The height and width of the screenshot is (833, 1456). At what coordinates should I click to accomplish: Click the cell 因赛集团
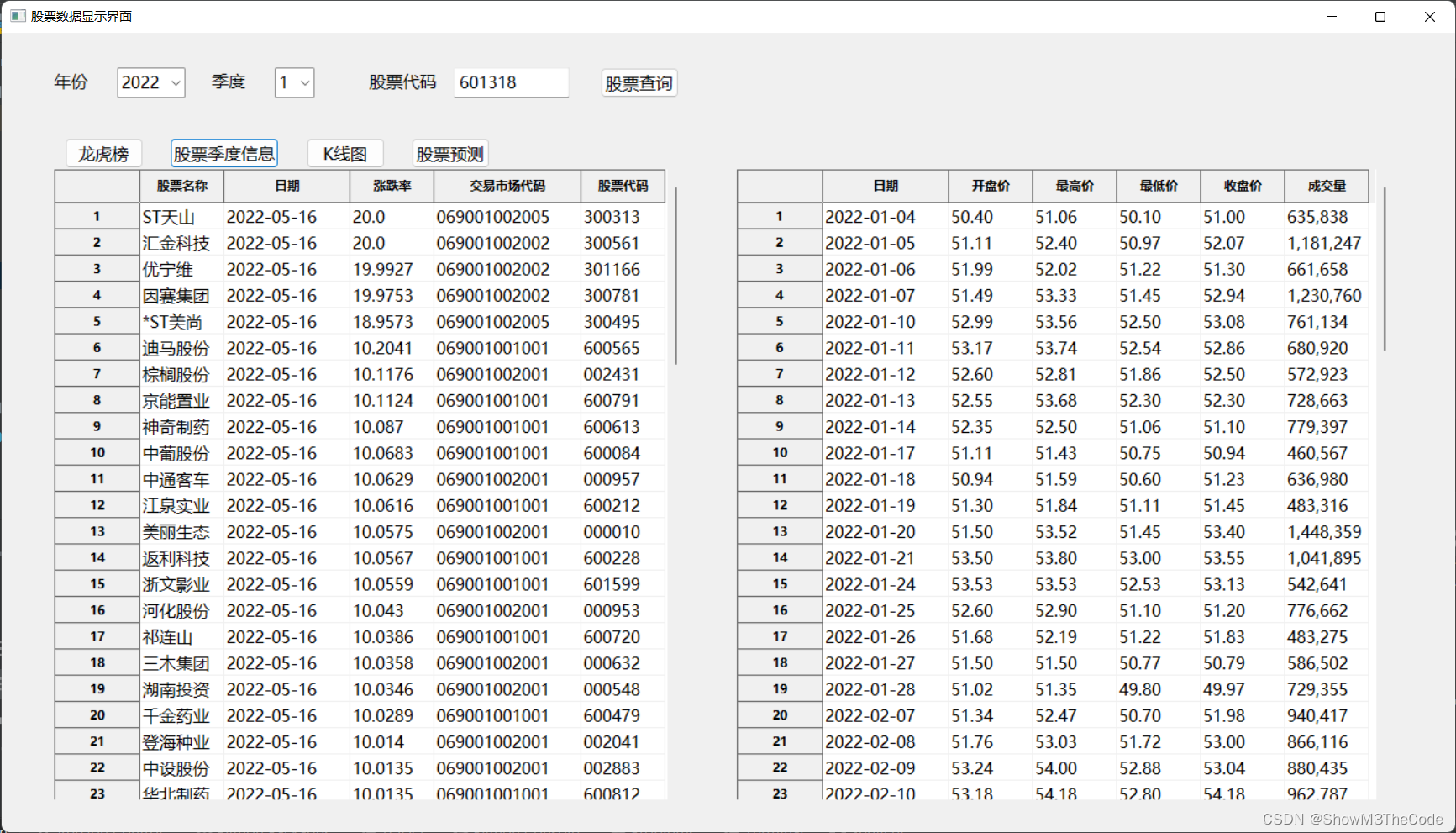pyautogui.click(x=181, y=296)
